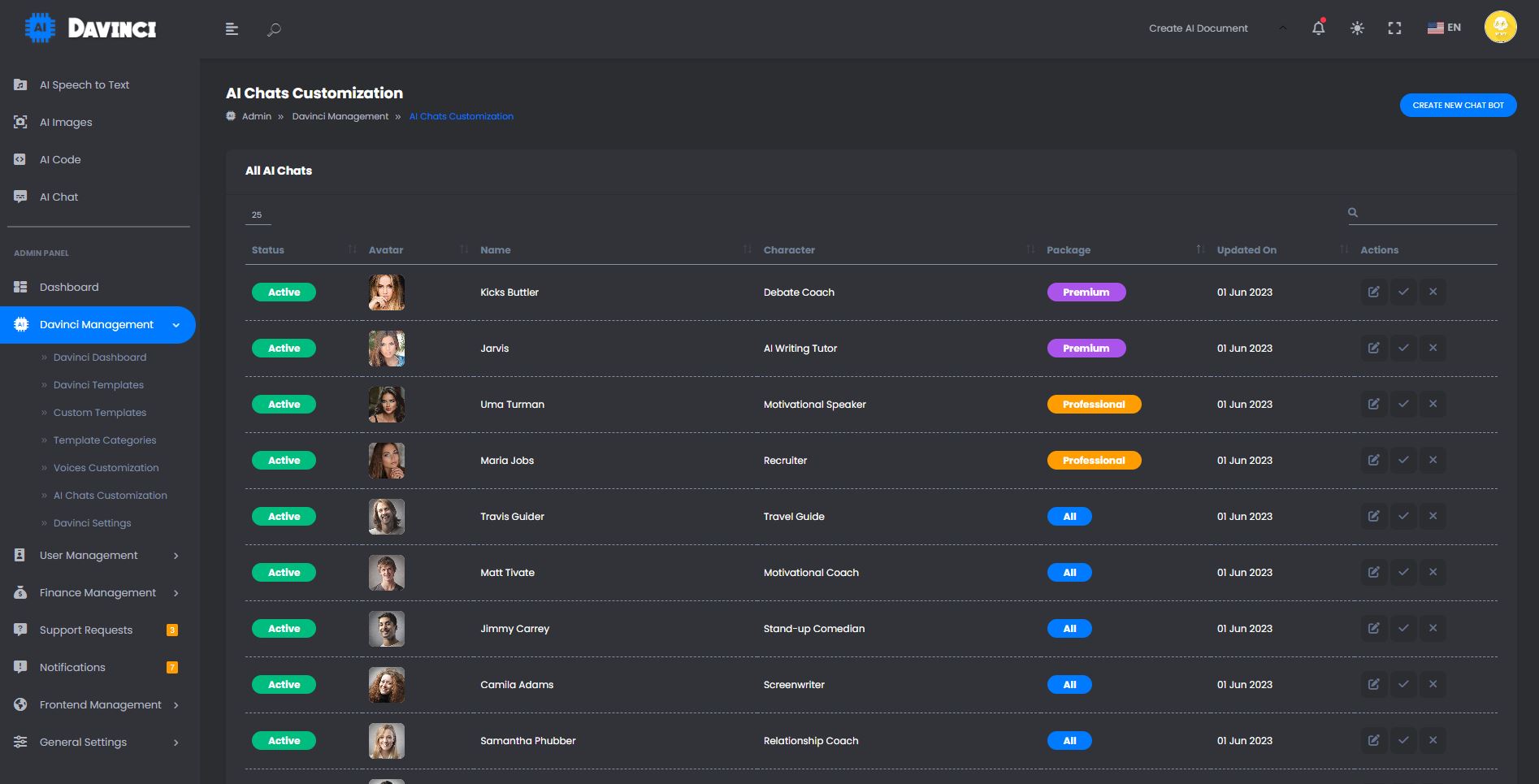Delete the Samantha Phubber chat bot

click(1433, 740)
